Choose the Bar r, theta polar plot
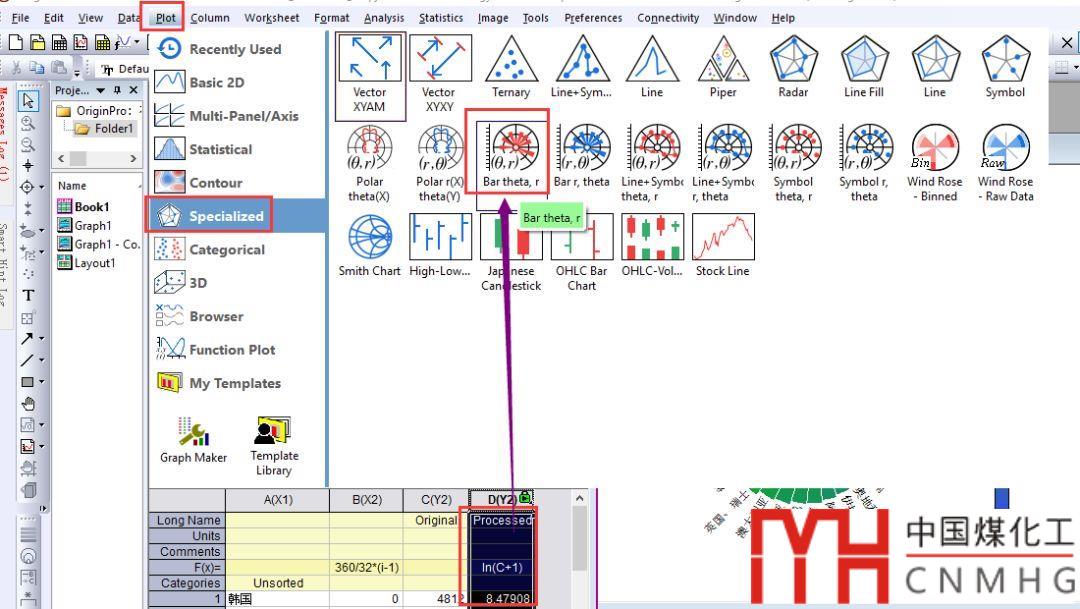1080x609 pixels. pos(581,157)
